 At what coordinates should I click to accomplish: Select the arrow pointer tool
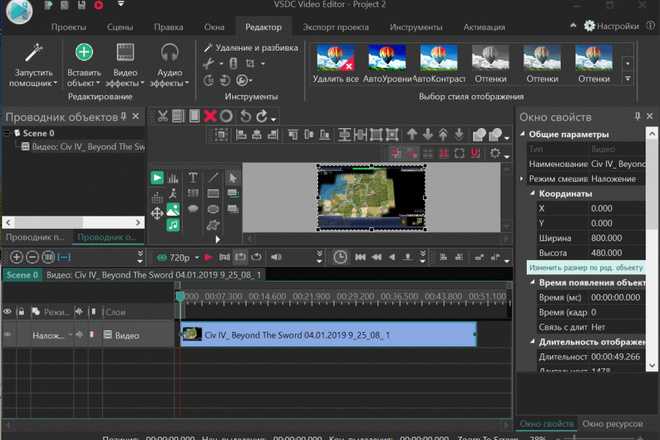(x=233, y=178)
